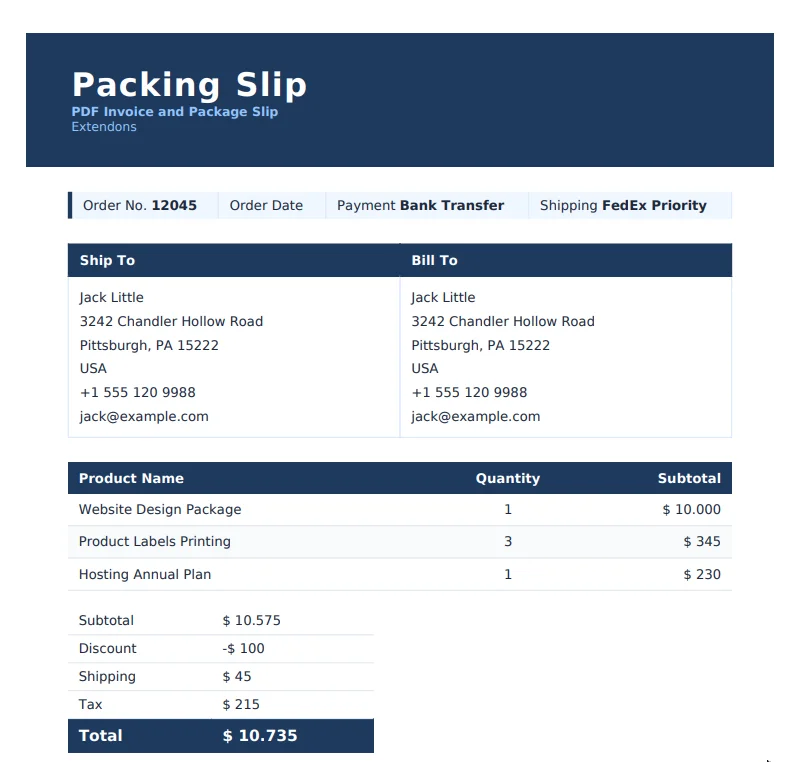Click the Discount amount -$ 100
Screen dimensions: 790x762
click(x=243, y=648)
